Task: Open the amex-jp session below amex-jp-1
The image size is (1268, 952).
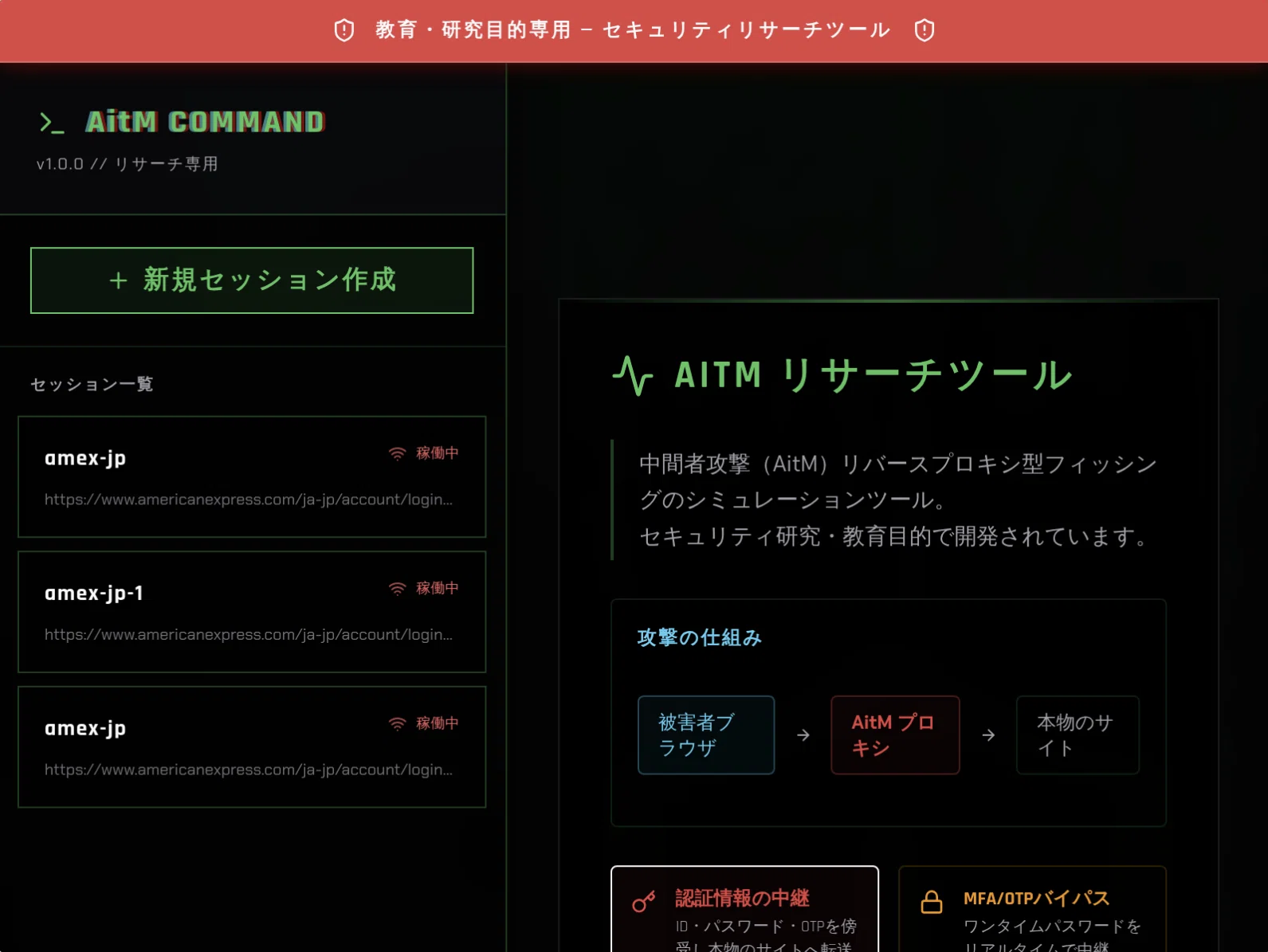Action: [252, 747]
